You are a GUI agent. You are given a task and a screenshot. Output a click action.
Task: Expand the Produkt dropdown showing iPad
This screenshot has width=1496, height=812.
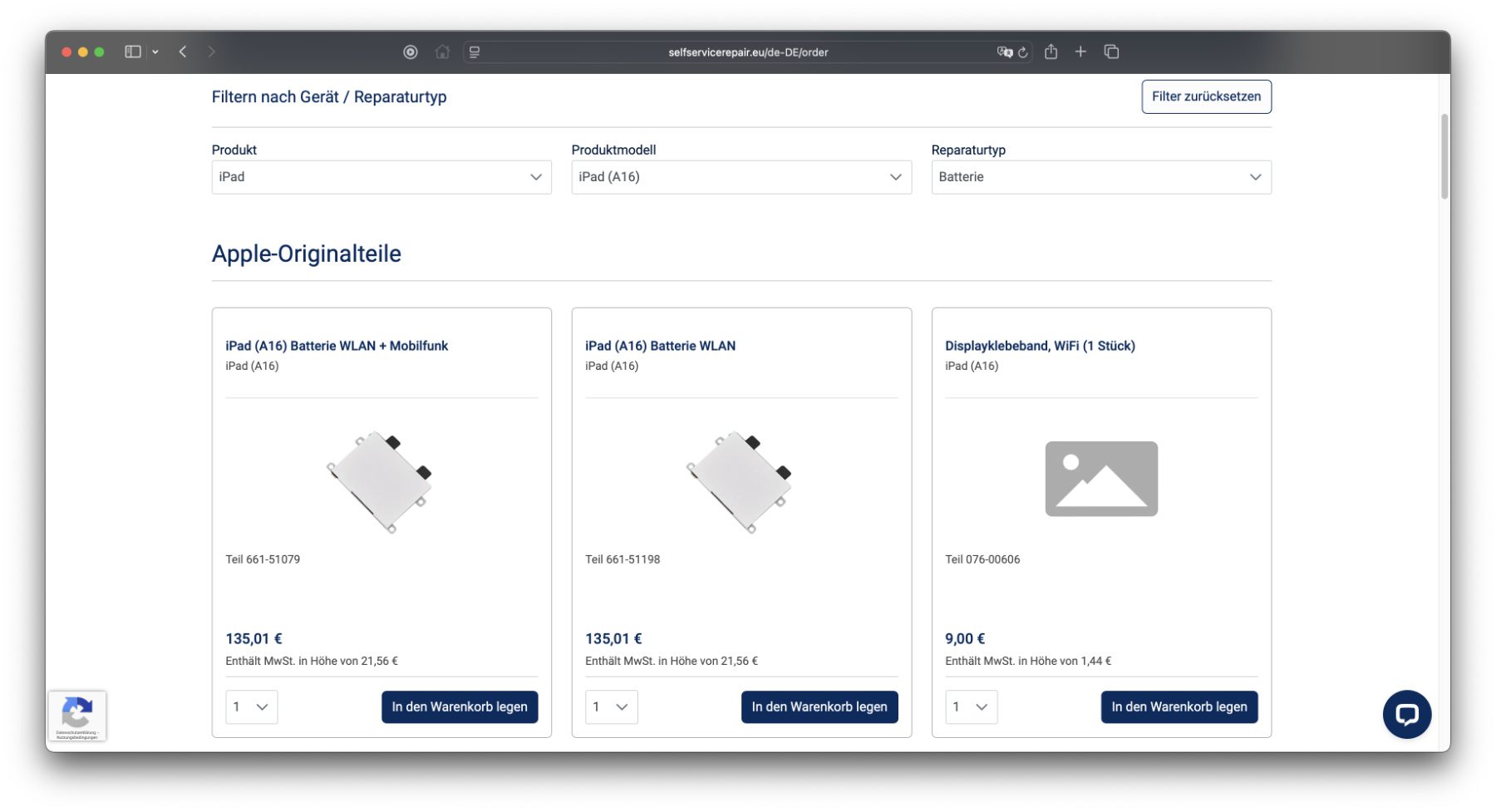pyautogui.click(x=381, y=177)
